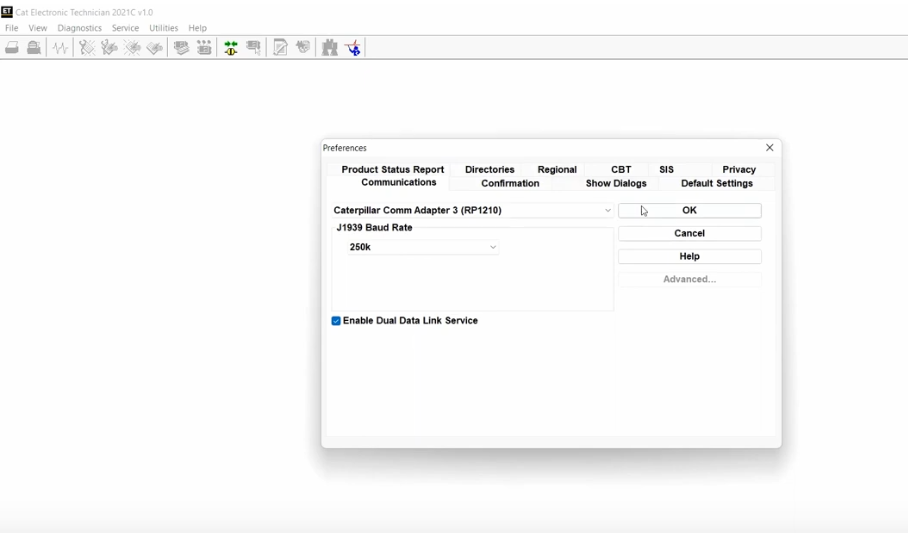Screen dimensions: 908x533
Task: Switch to the Product Status Report tab
Action: click(393, 170)
